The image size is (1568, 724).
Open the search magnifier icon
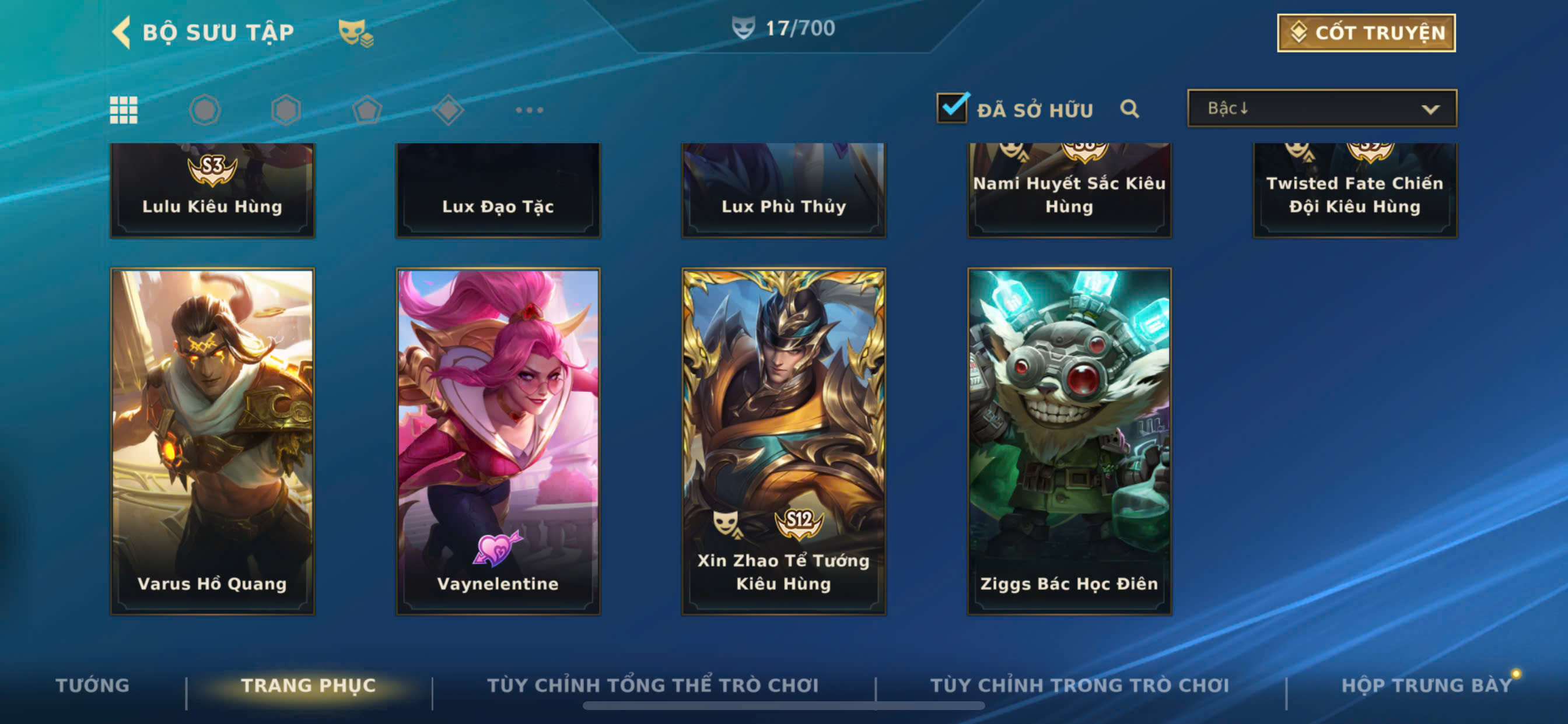click(1130, 109)
